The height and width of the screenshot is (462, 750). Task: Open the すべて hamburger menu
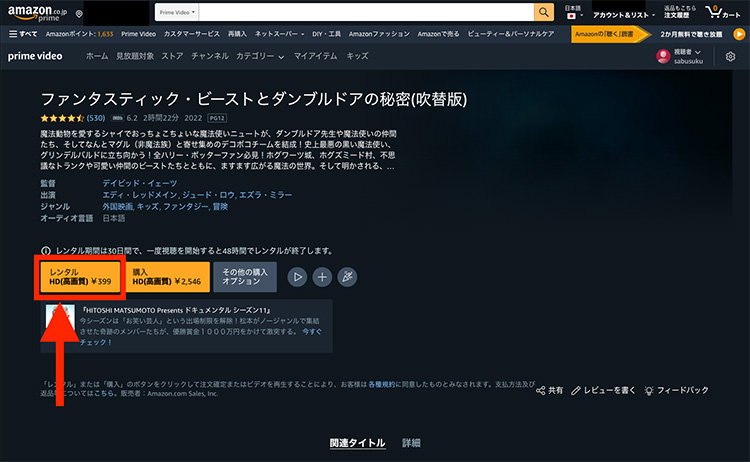click(23, 34)
